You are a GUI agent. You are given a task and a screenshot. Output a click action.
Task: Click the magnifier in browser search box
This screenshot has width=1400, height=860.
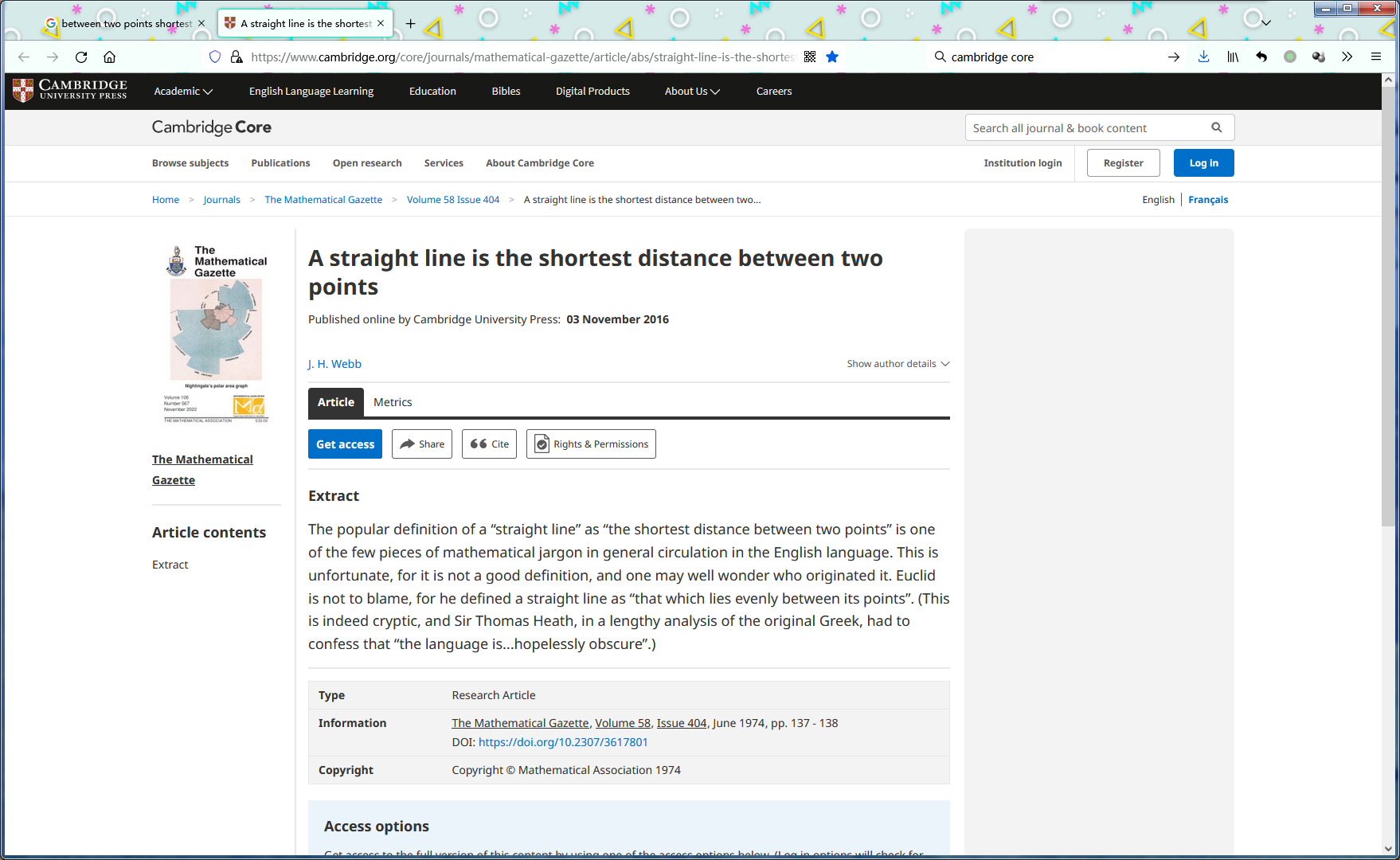click(x=940, y=57)
